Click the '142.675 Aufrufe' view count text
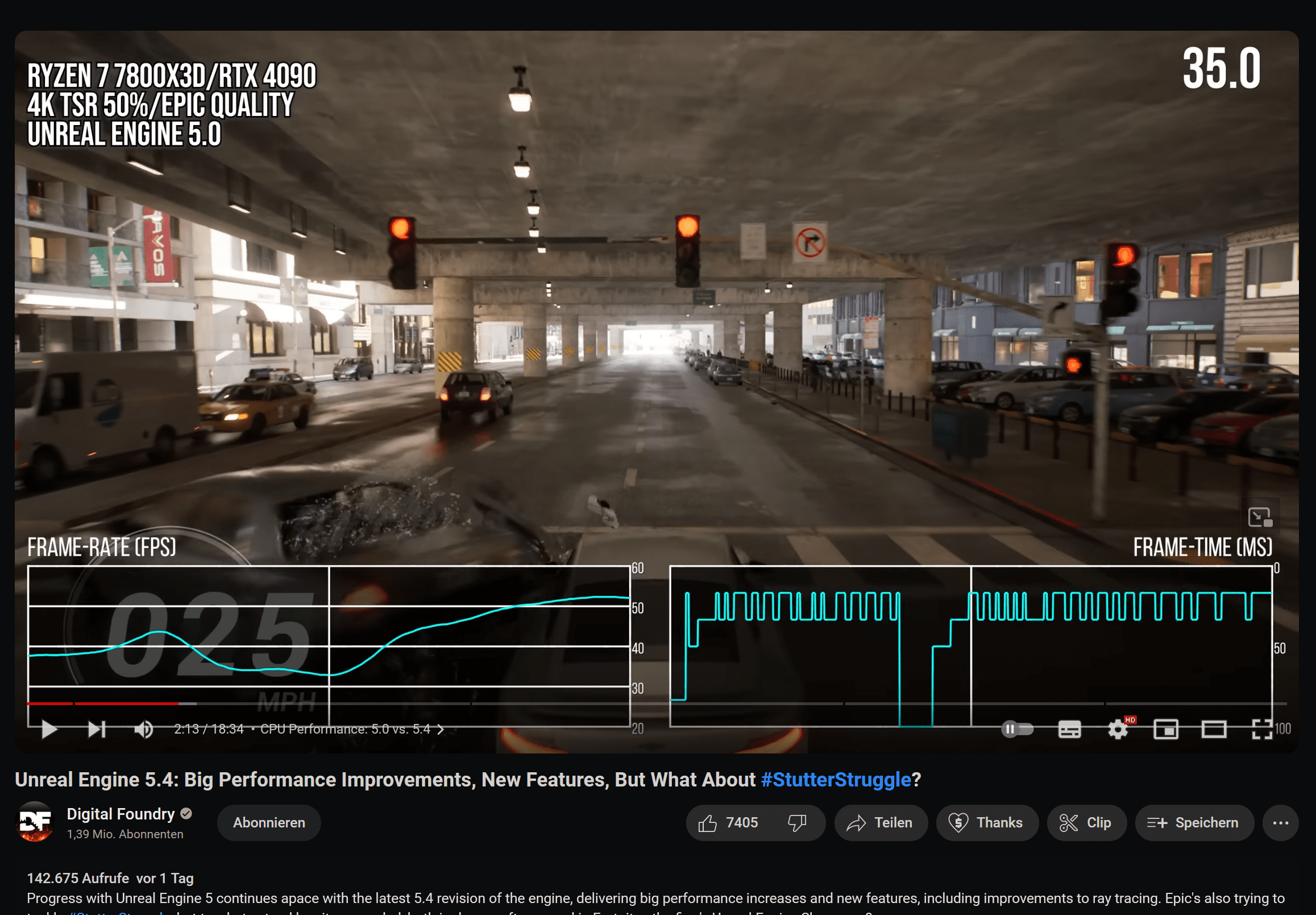The width and height of the screenshot is (1316, 915). click(78, 878)
